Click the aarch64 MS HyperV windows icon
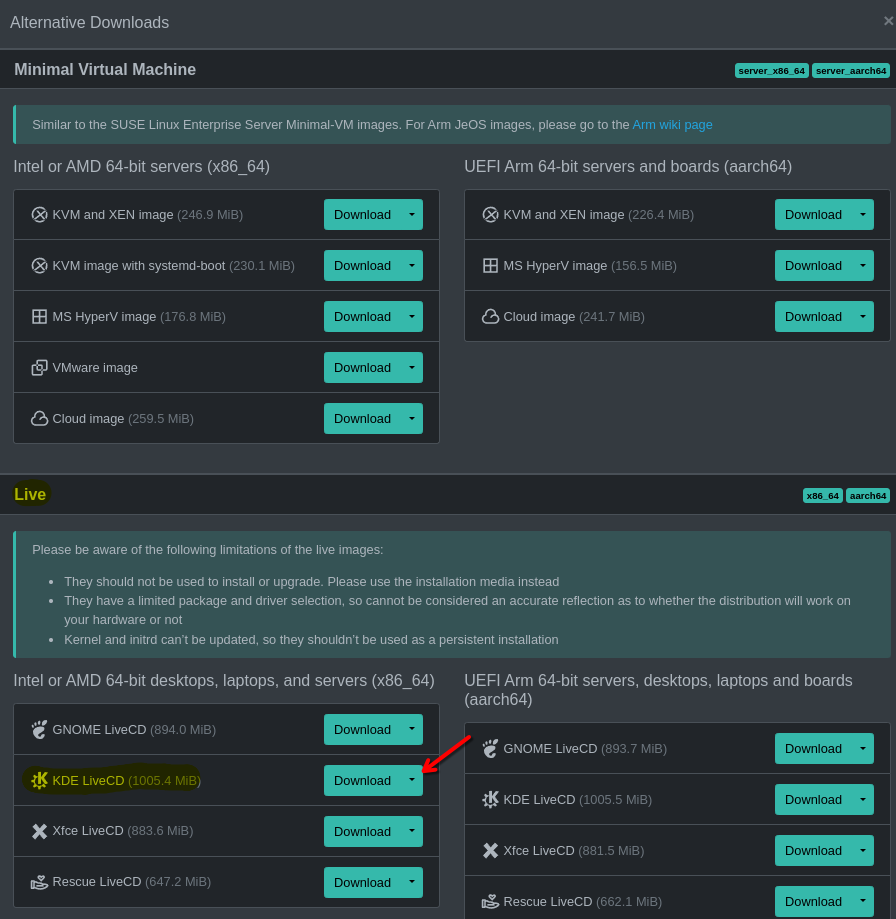Image resolution: width=896 pixels, height=919 pixels. click(490, 265)
